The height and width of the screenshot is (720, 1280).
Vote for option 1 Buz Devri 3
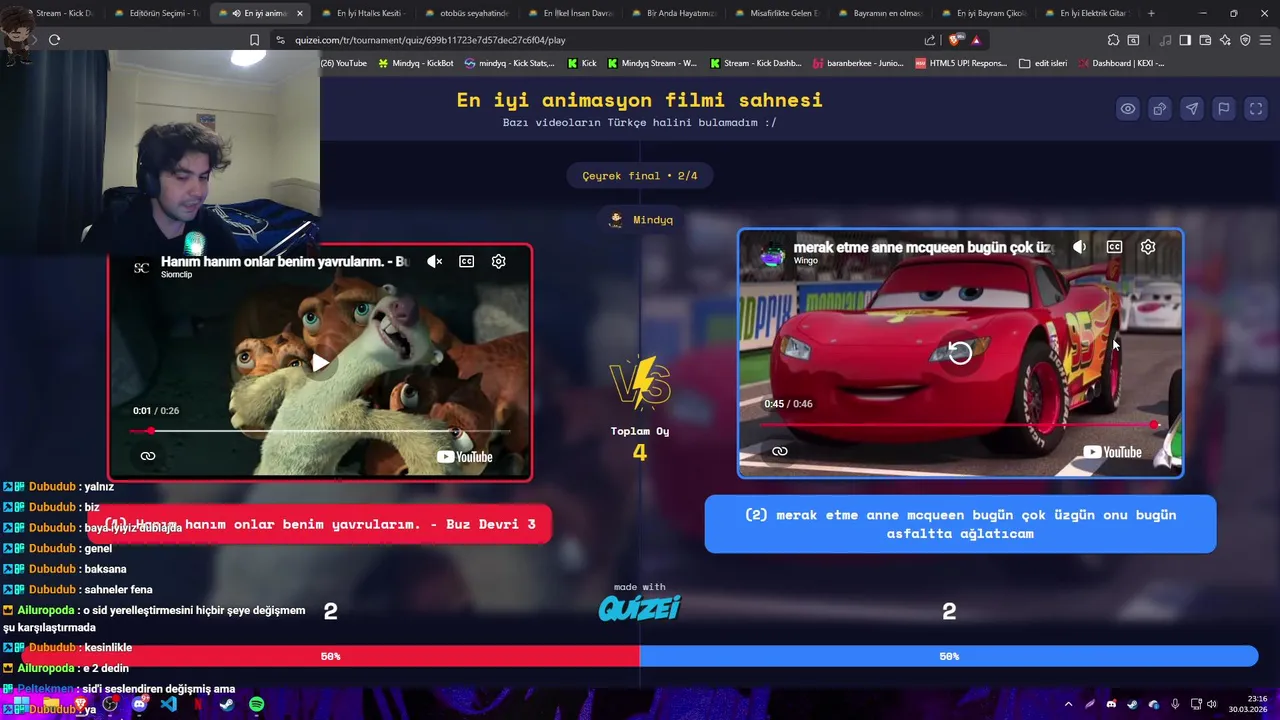(320, 524)
